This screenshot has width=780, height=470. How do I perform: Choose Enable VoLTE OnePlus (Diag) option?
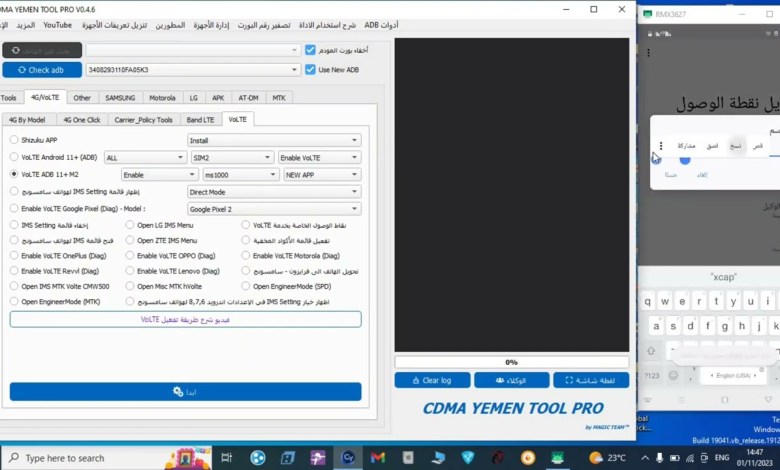[x=14, y=256]
